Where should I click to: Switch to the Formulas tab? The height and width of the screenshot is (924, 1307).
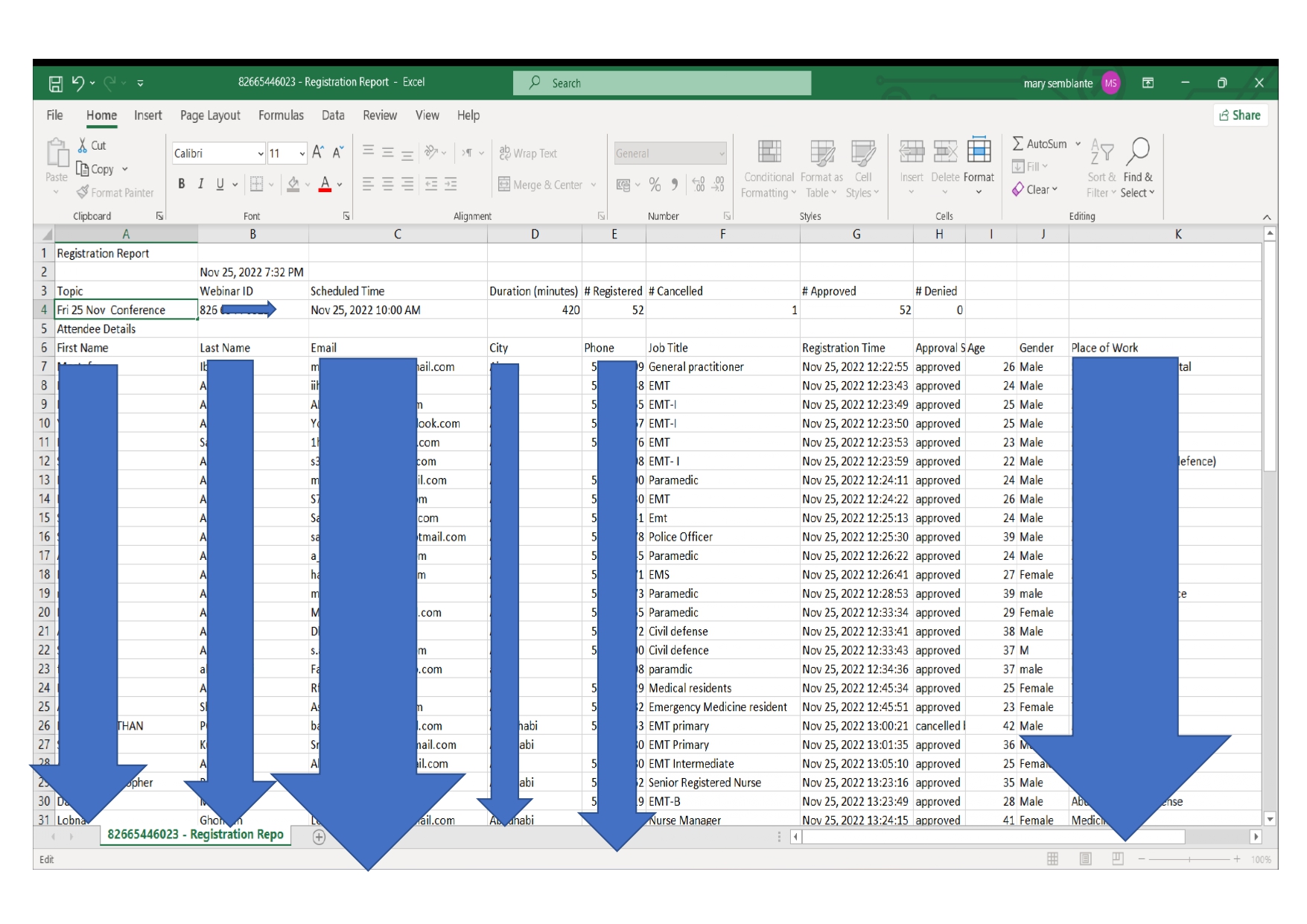click(281, 115)
